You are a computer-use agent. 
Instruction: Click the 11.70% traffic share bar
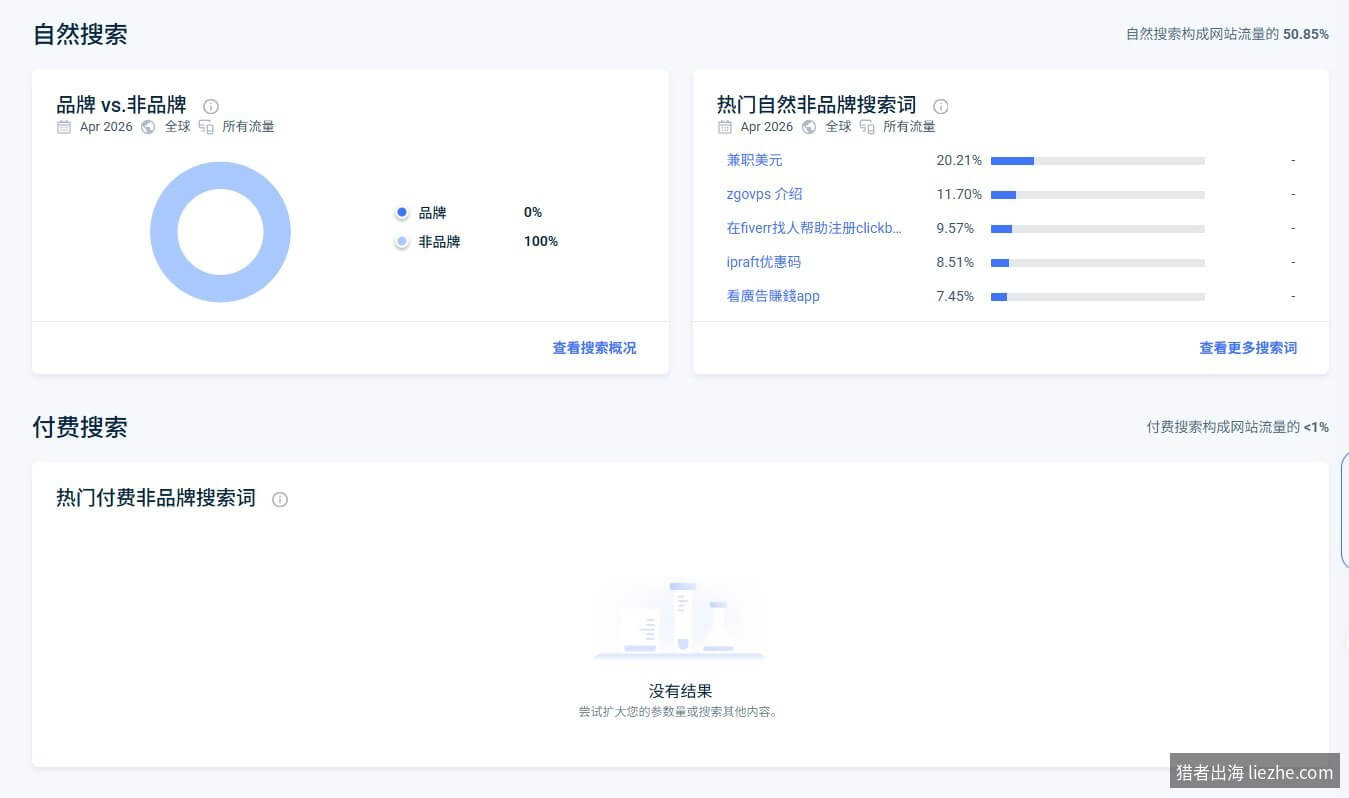coord(1098,195)
